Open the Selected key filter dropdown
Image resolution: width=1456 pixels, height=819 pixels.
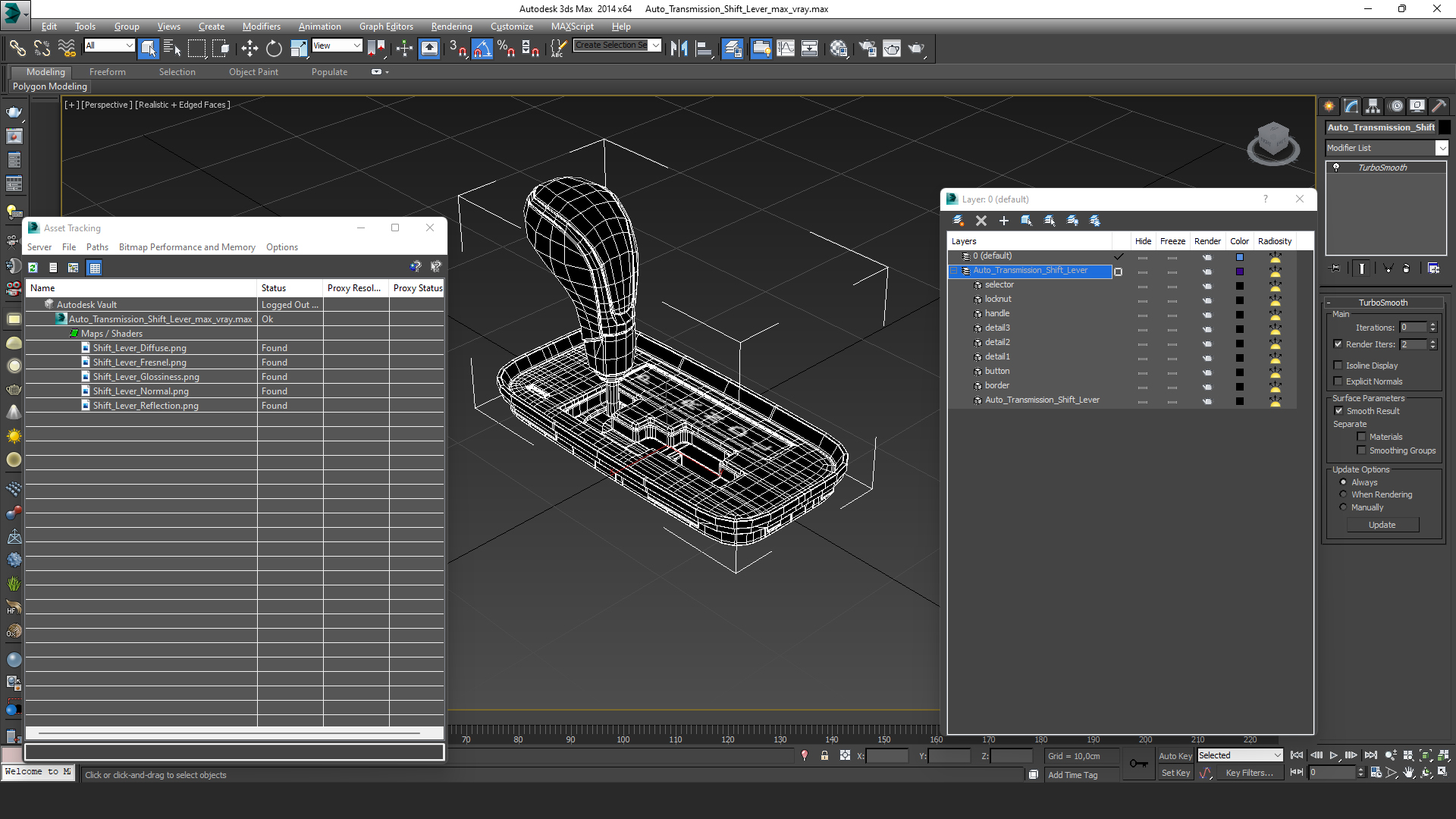tap(1240, 755)
